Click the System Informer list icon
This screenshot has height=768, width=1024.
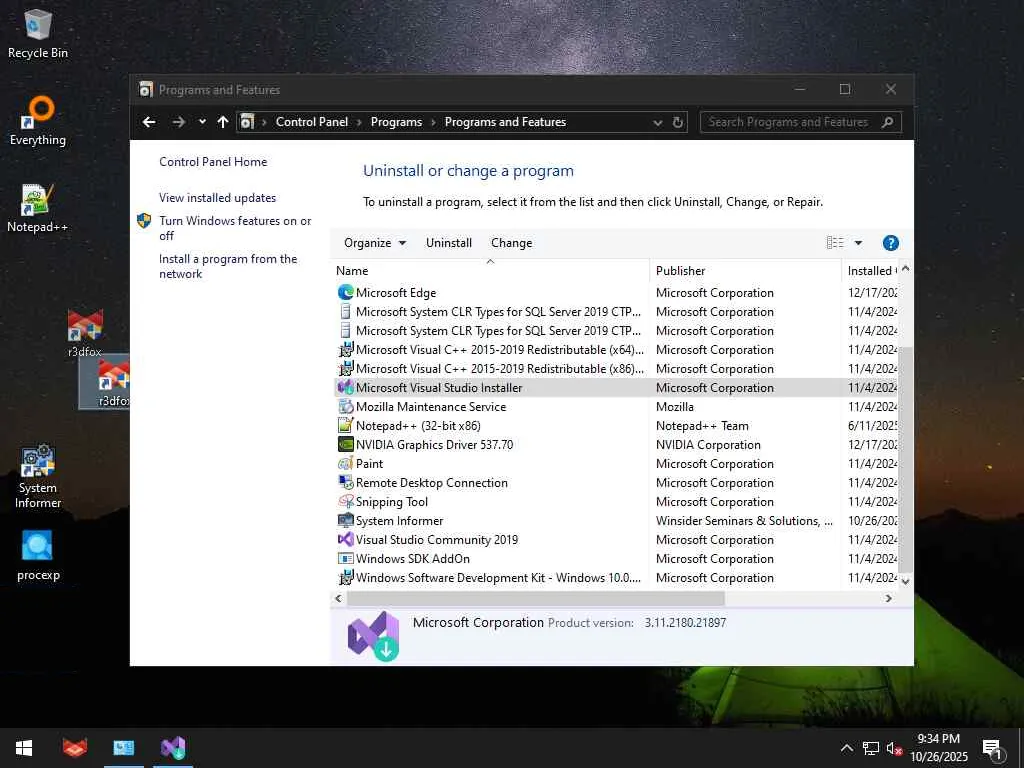(345, 520)
